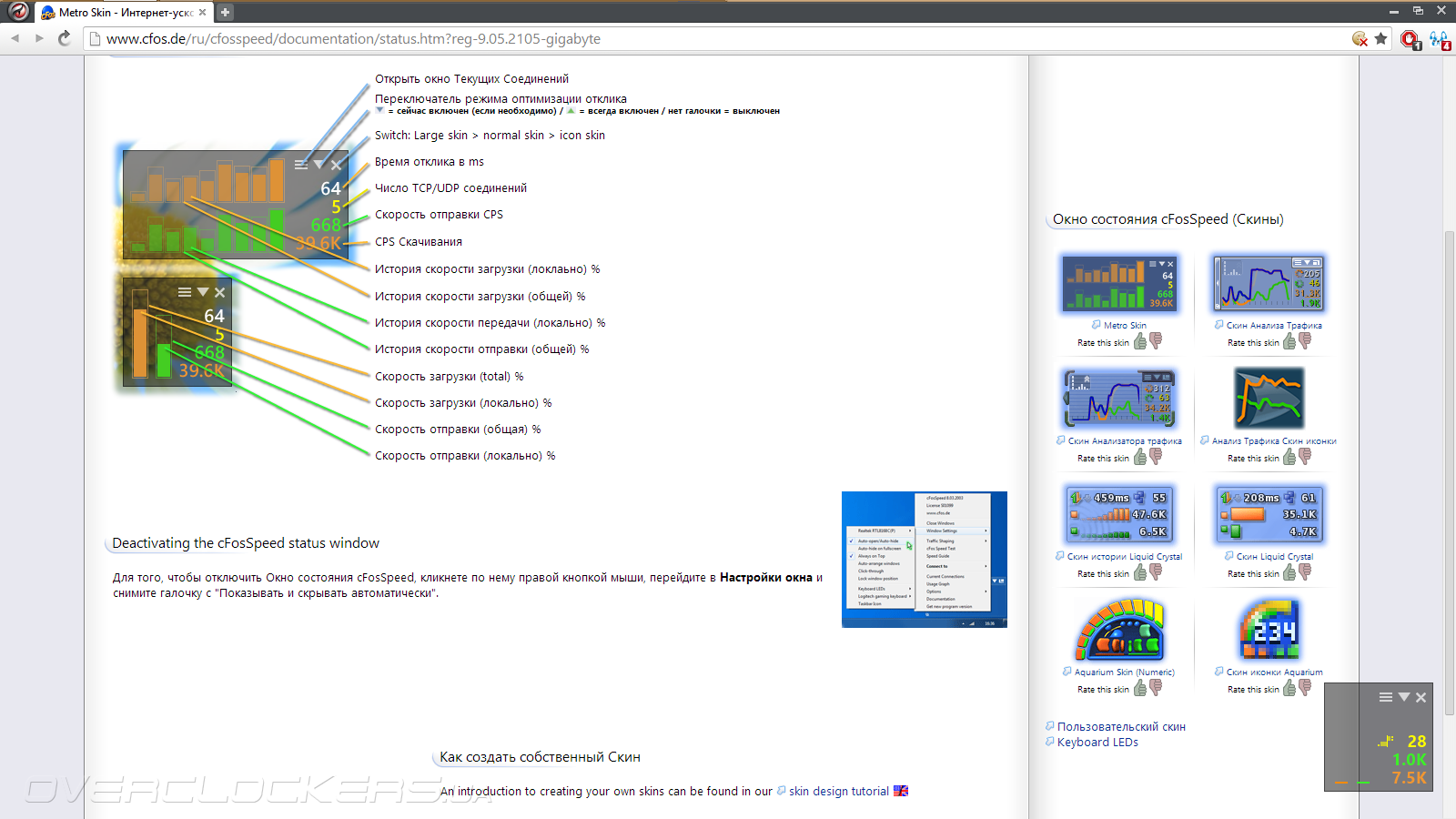1456x819 pixels.
Task: Dislike the Metro Skin with thumbs down
Action: coord(1156,341)
